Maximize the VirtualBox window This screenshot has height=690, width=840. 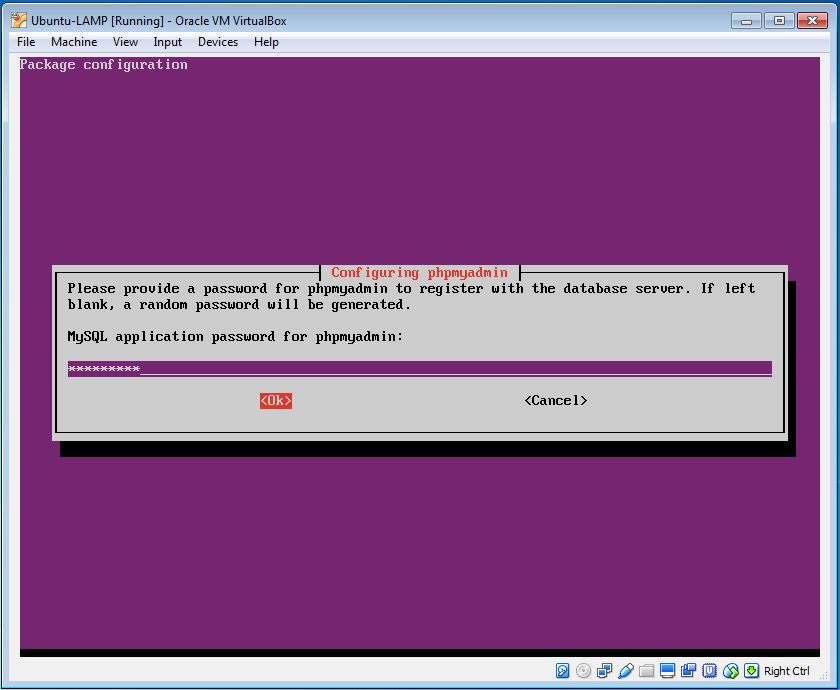(779, 21)
